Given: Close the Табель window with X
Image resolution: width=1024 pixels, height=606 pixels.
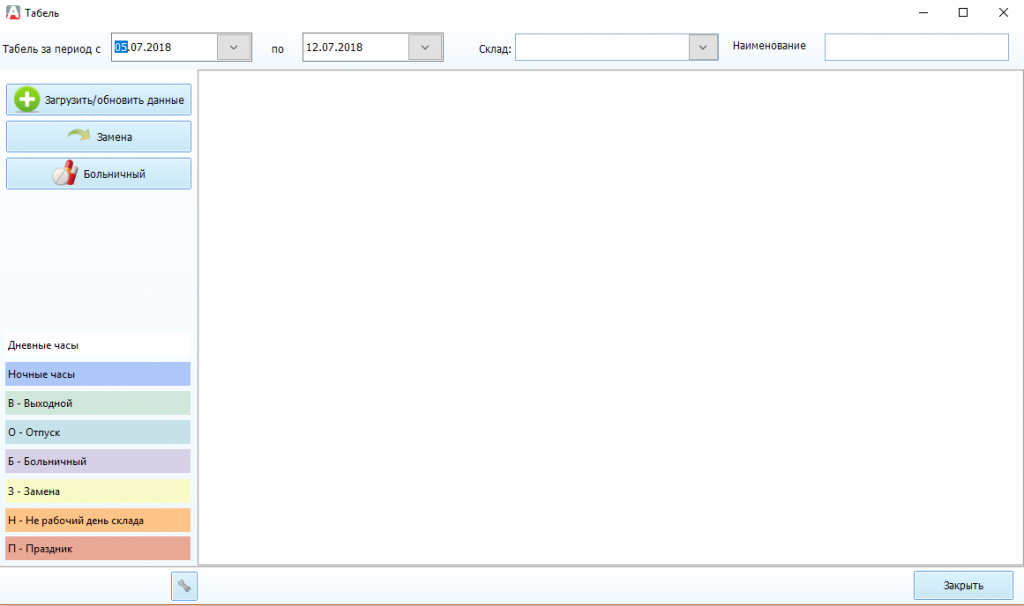Looking at the screenshot, I should coord(1004,12).
